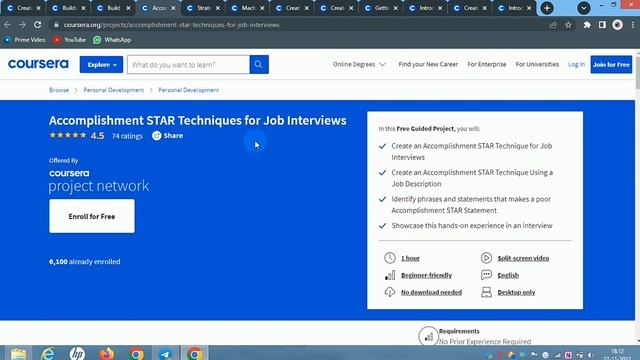Click Find your New Career
Viewport: 640px width, 360px height.
click(428, 64)
